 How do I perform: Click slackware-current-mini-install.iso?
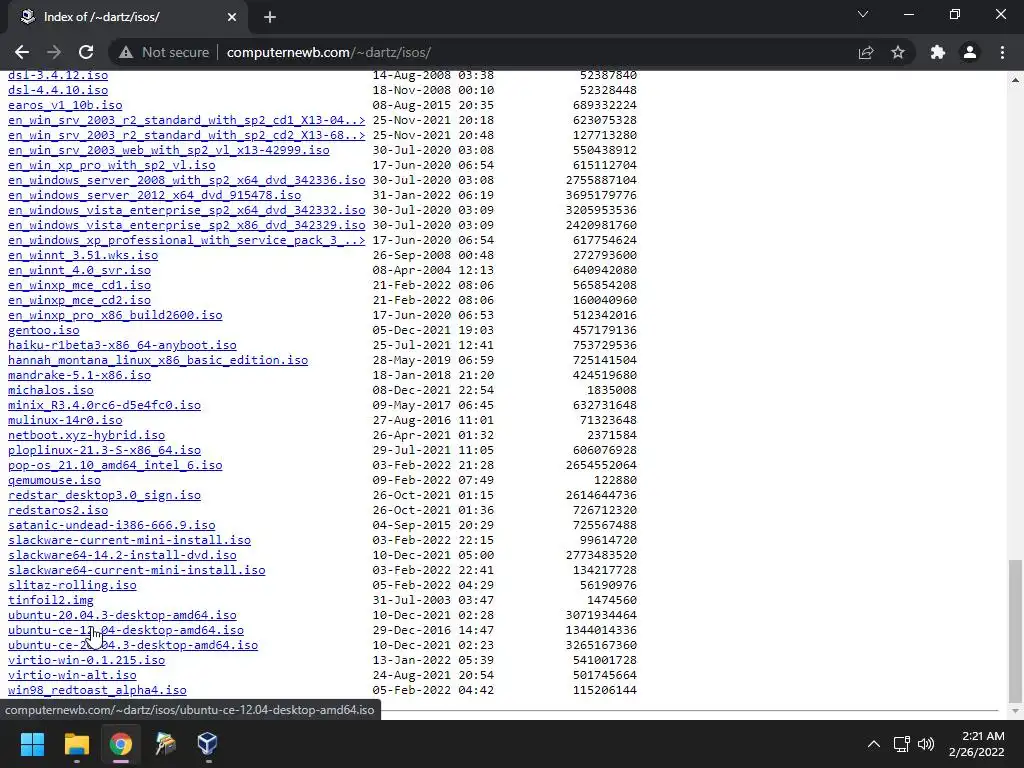(129, 541)
